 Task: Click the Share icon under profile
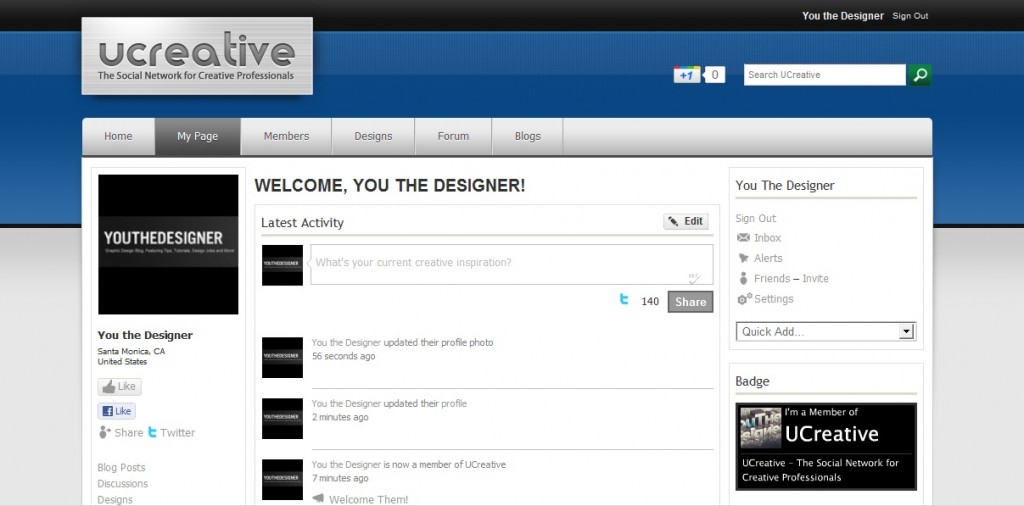click(x=105, y=432)
